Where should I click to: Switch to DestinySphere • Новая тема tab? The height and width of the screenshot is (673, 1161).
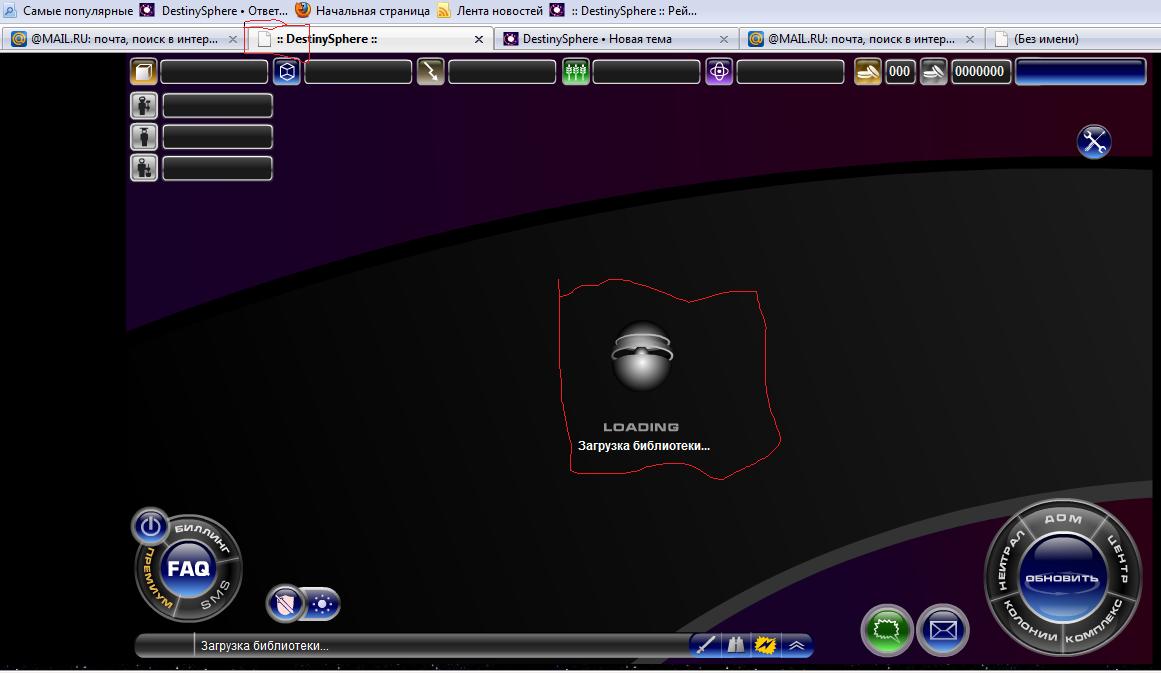(x=616, y=39)
